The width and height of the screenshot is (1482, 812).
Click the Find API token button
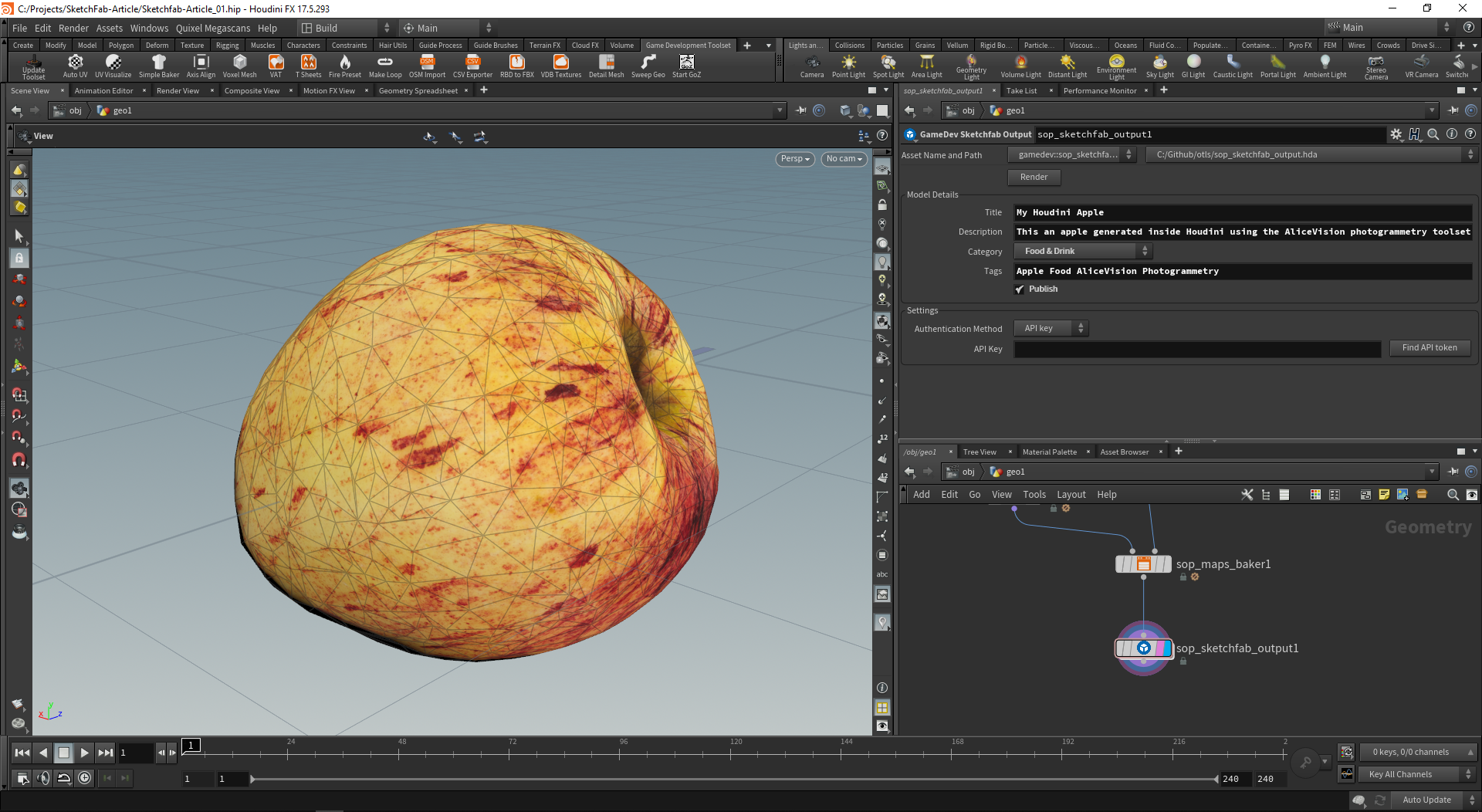1429,348
